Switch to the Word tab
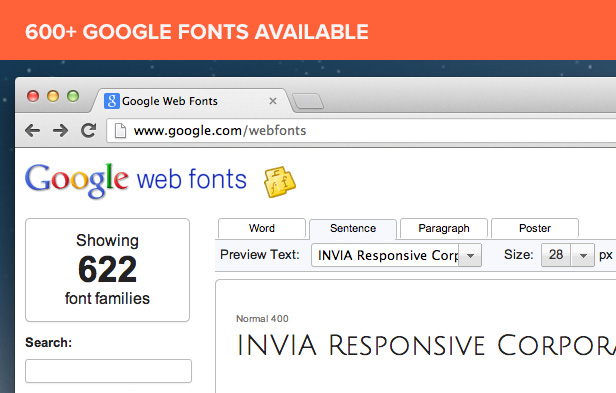This screenshot has width=616, height=393. pos(262,228)
